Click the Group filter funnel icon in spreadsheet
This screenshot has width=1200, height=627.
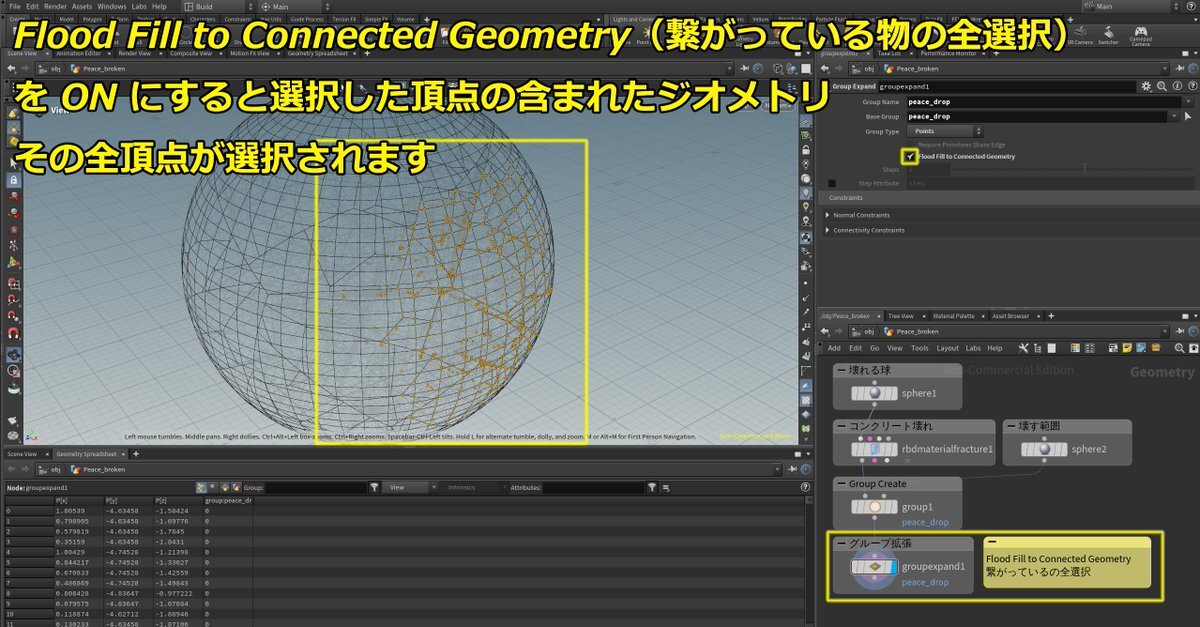(374, 487)
